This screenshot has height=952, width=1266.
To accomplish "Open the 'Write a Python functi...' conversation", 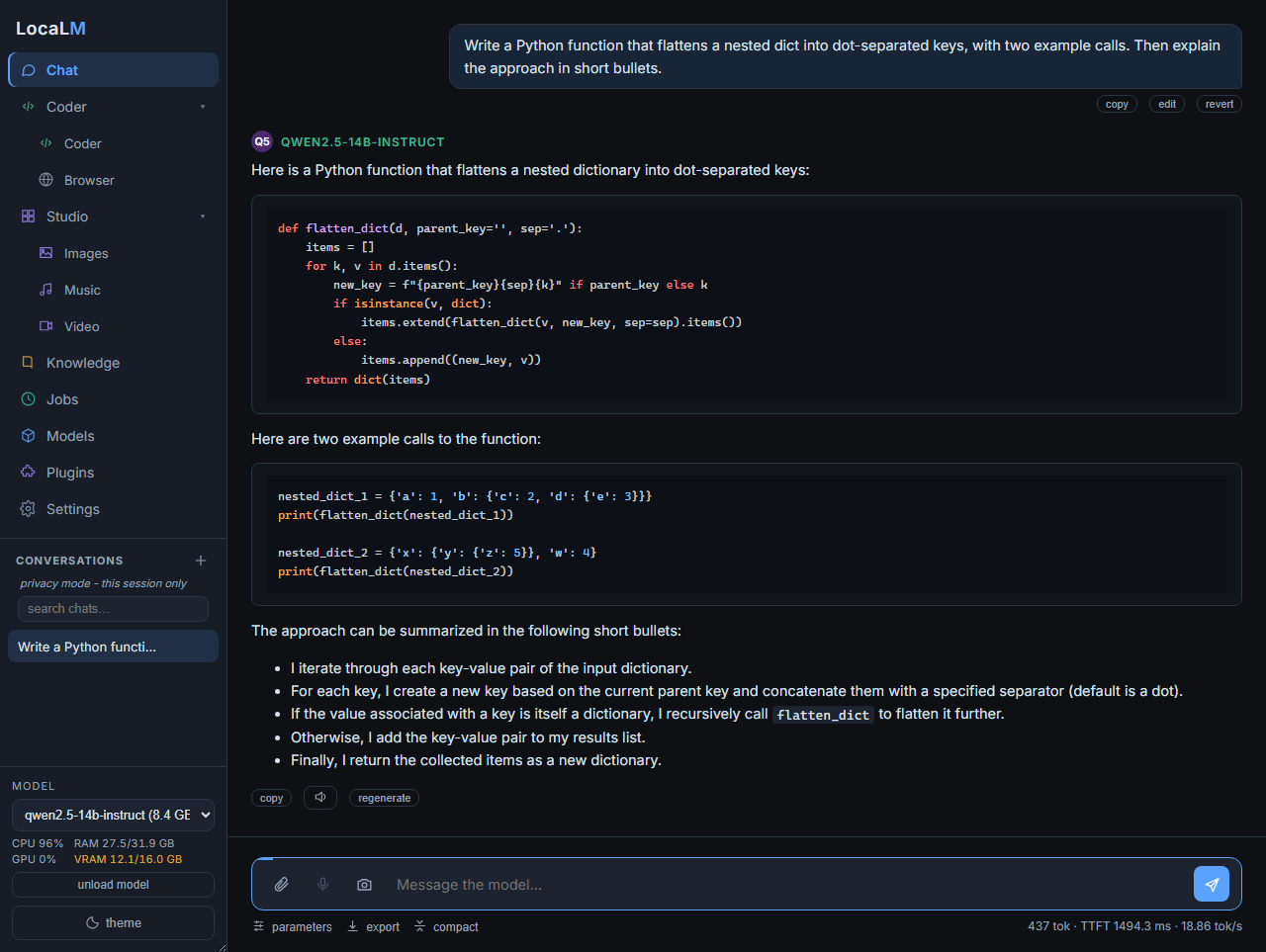I will pyautogui.click(x=113, y=647).
